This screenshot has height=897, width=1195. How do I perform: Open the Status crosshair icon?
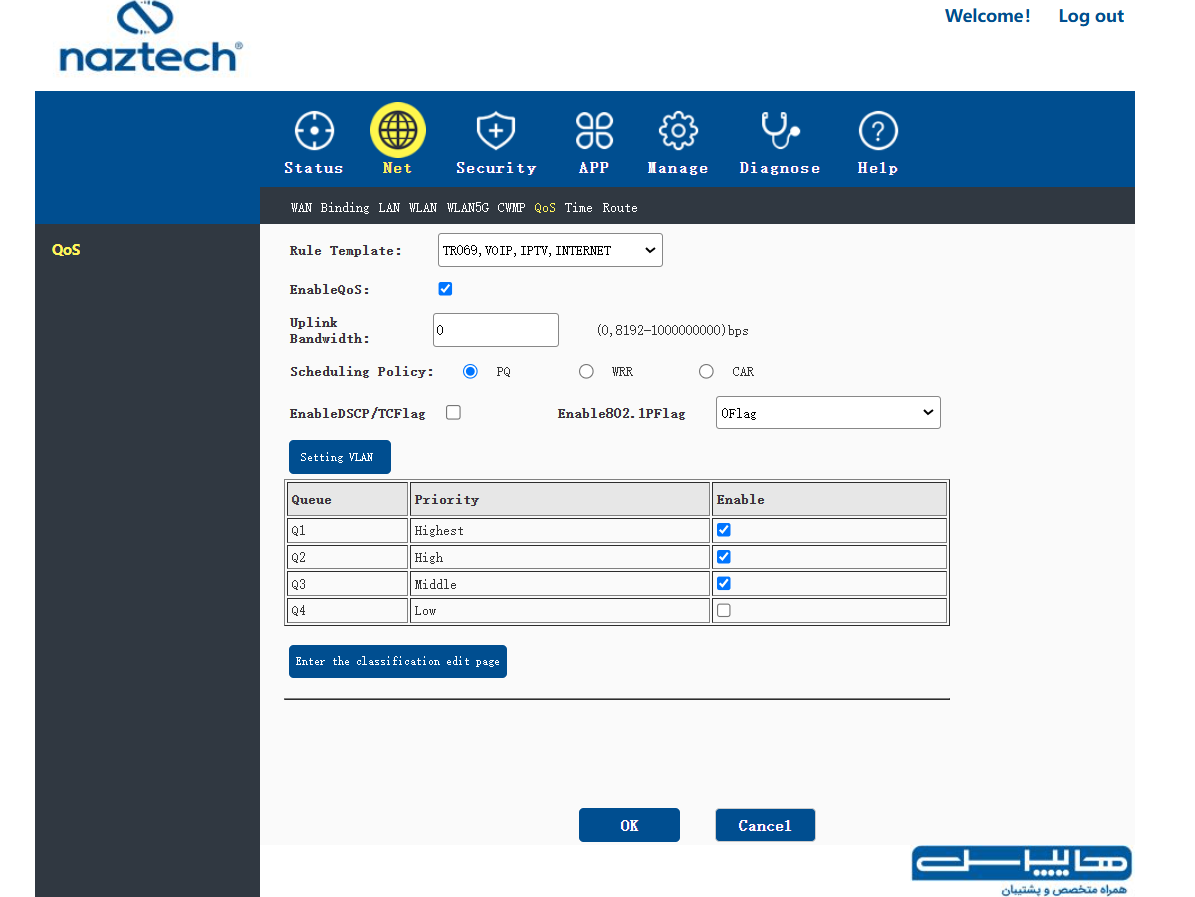(314, 131)
